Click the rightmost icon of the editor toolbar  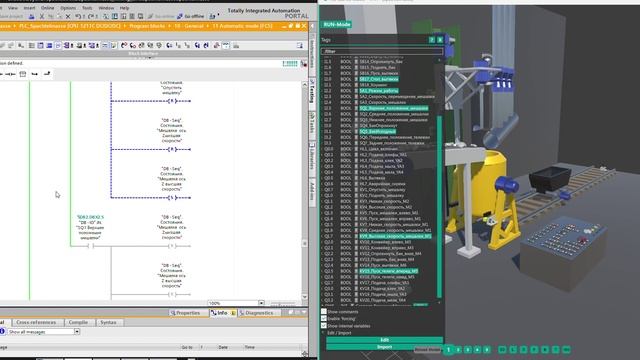click(300, 45)
